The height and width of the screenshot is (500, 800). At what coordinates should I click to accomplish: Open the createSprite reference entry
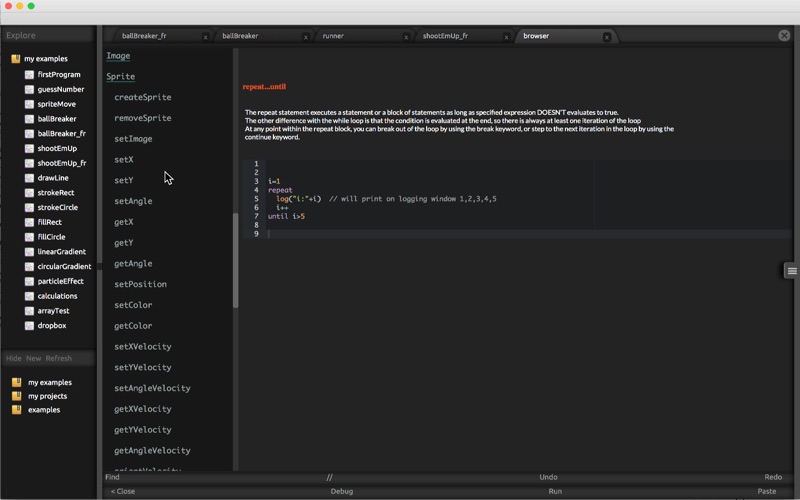point(143,97)
